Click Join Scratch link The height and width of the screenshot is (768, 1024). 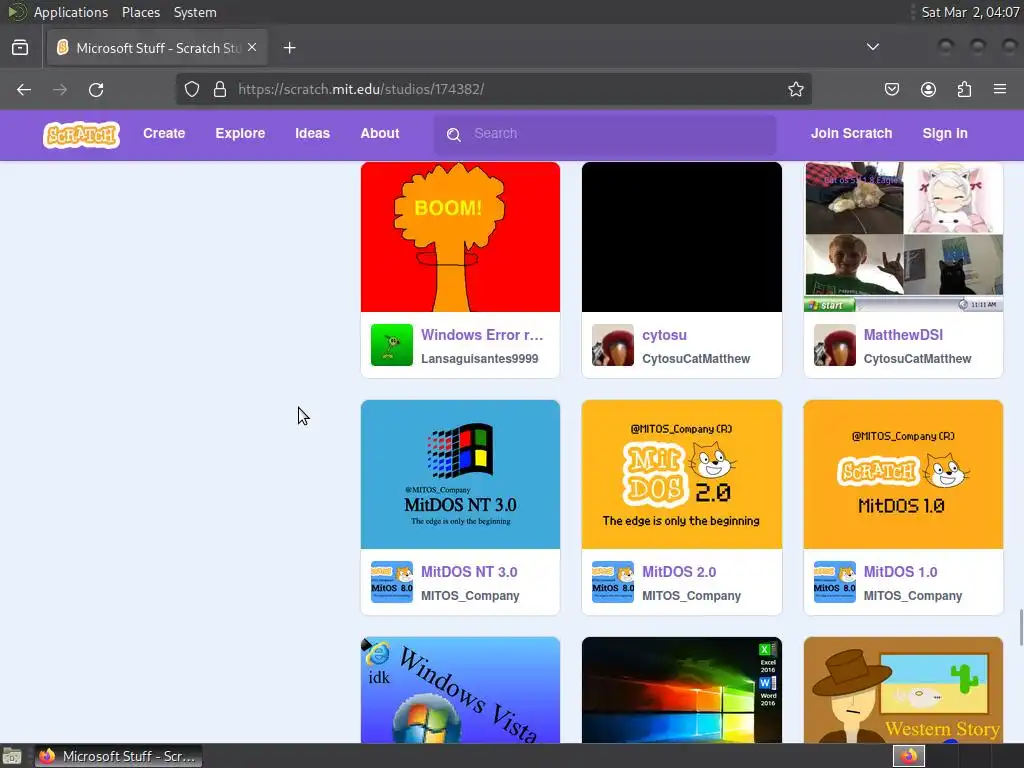[852, 134]
